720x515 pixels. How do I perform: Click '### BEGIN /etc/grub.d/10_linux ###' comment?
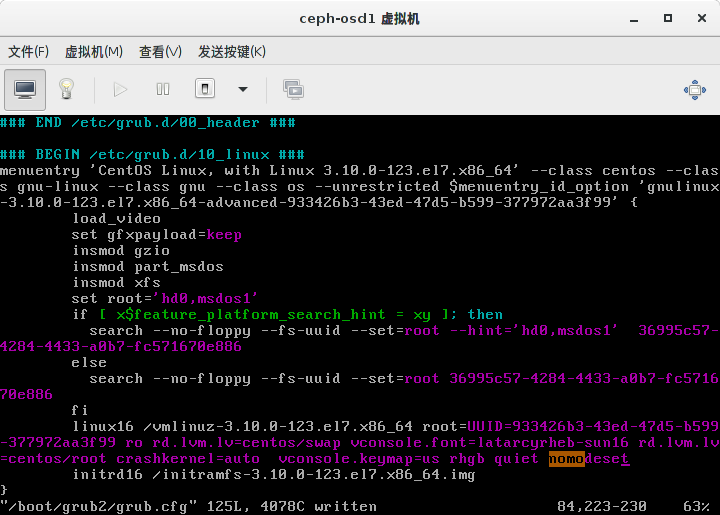(152, 154)
